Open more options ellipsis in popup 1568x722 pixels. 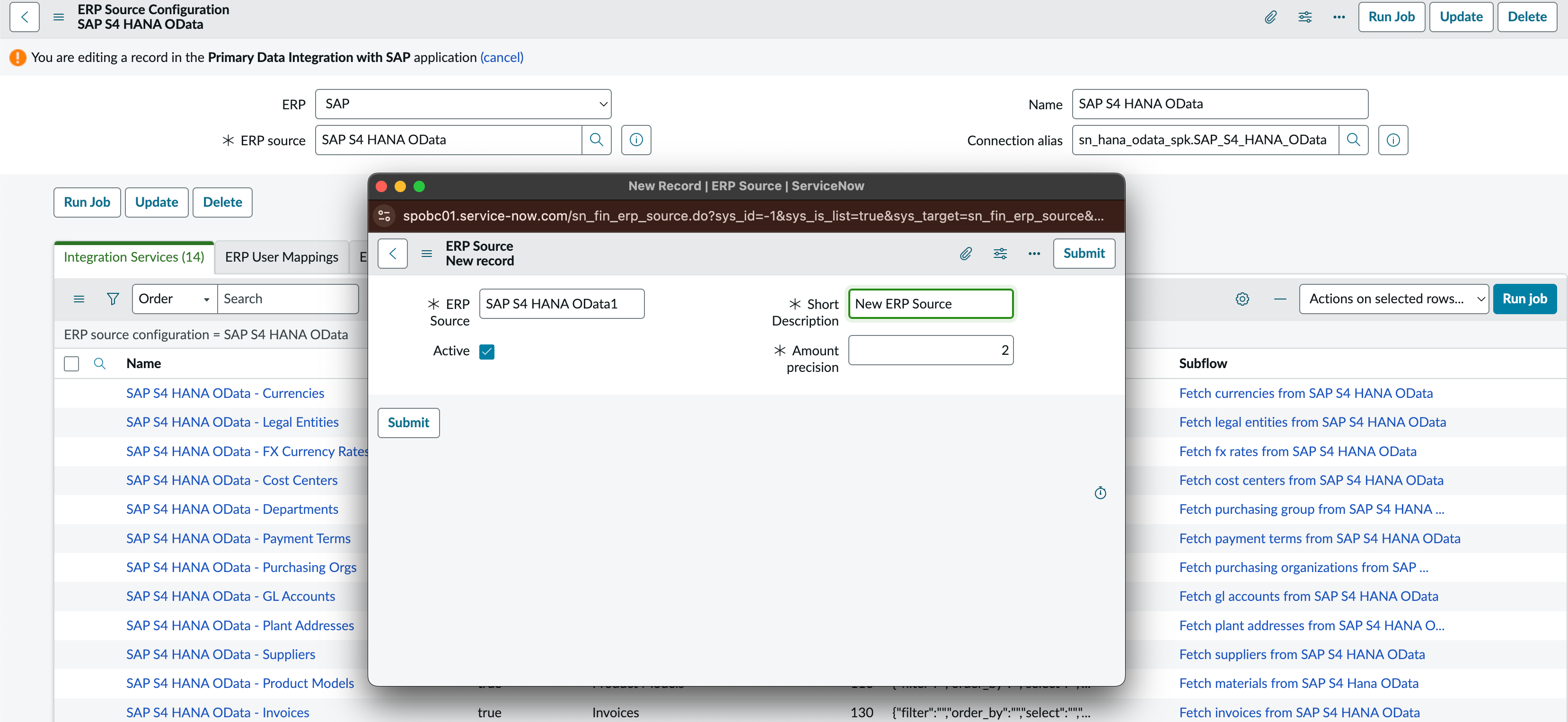coord(1034,253)
